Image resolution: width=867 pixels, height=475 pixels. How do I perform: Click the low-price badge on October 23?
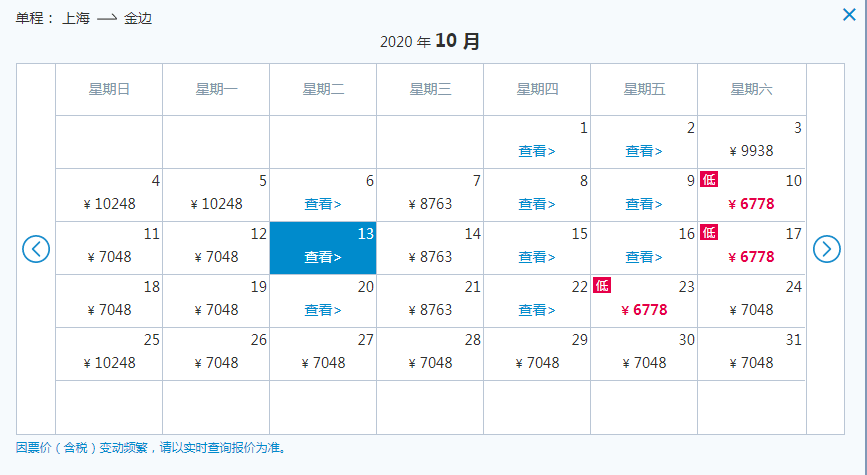(x=602, y=286)
